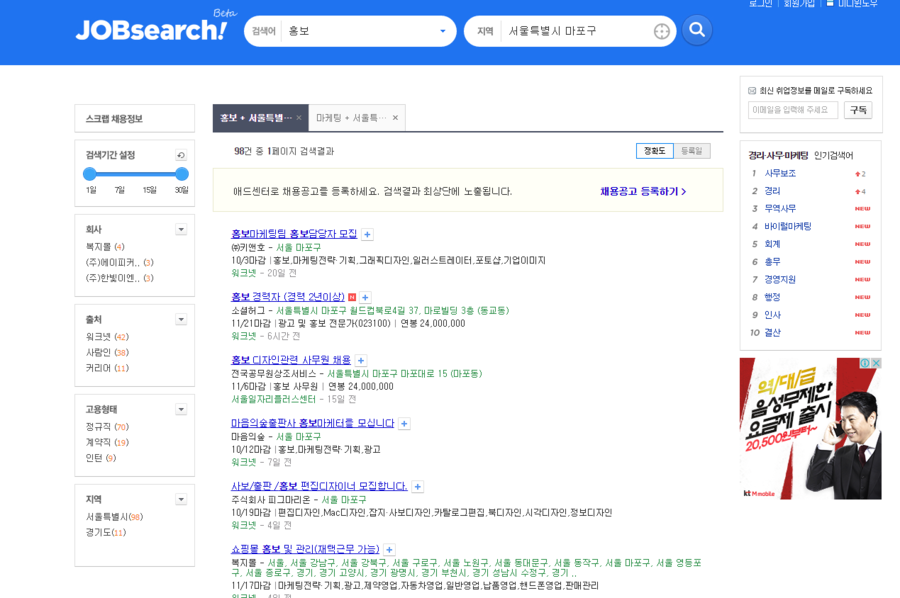Open 쇼핑몰 홍보 및 관리 posting

click(x=305, y=549)
